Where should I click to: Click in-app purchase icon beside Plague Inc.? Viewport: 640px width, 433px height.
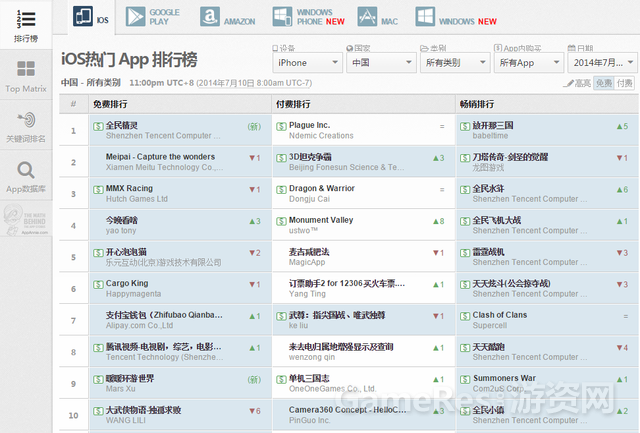[x=281, y=126]
